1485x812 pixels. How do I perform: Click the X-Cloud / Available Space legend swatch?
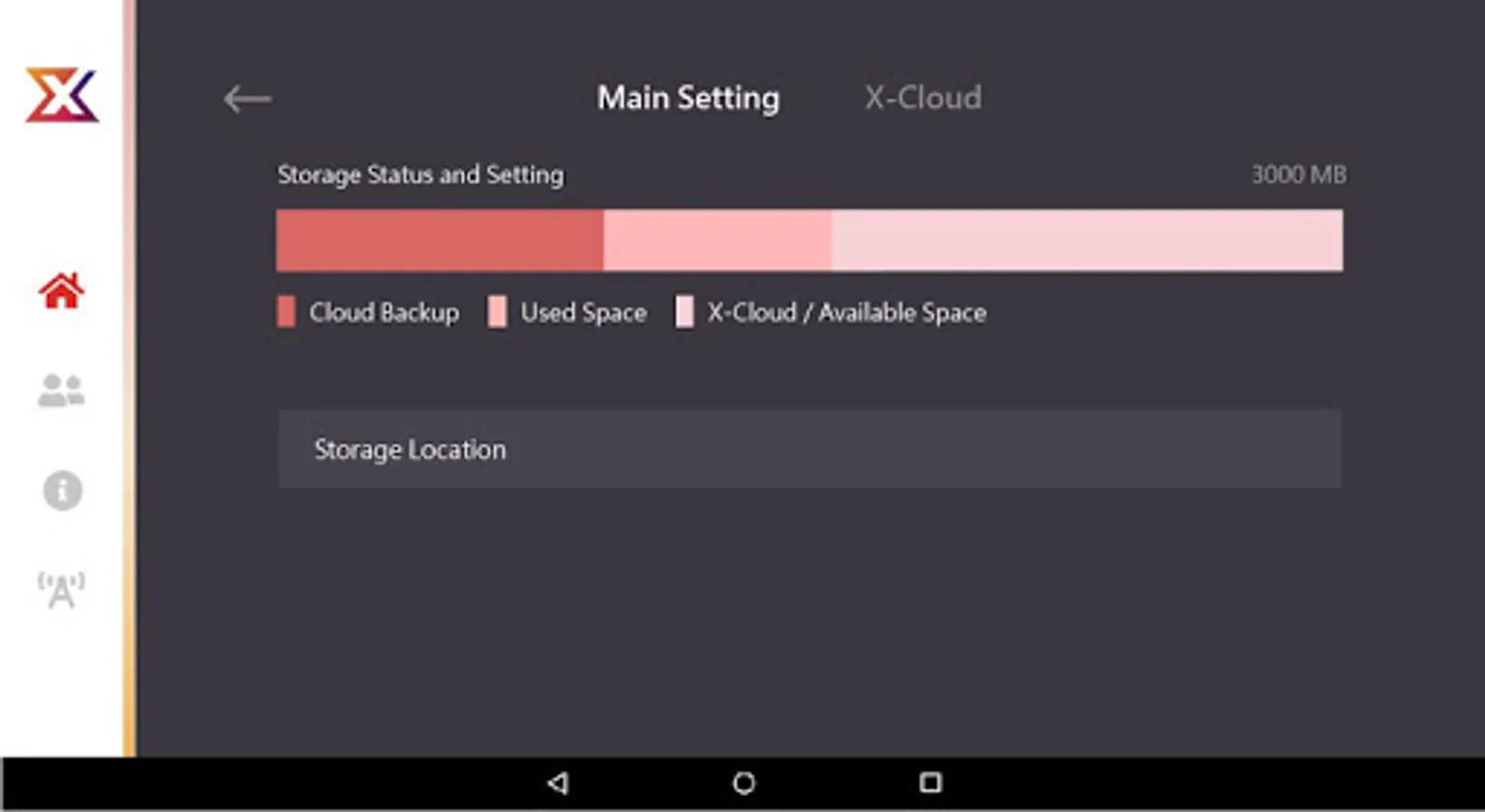pos(685,312)
